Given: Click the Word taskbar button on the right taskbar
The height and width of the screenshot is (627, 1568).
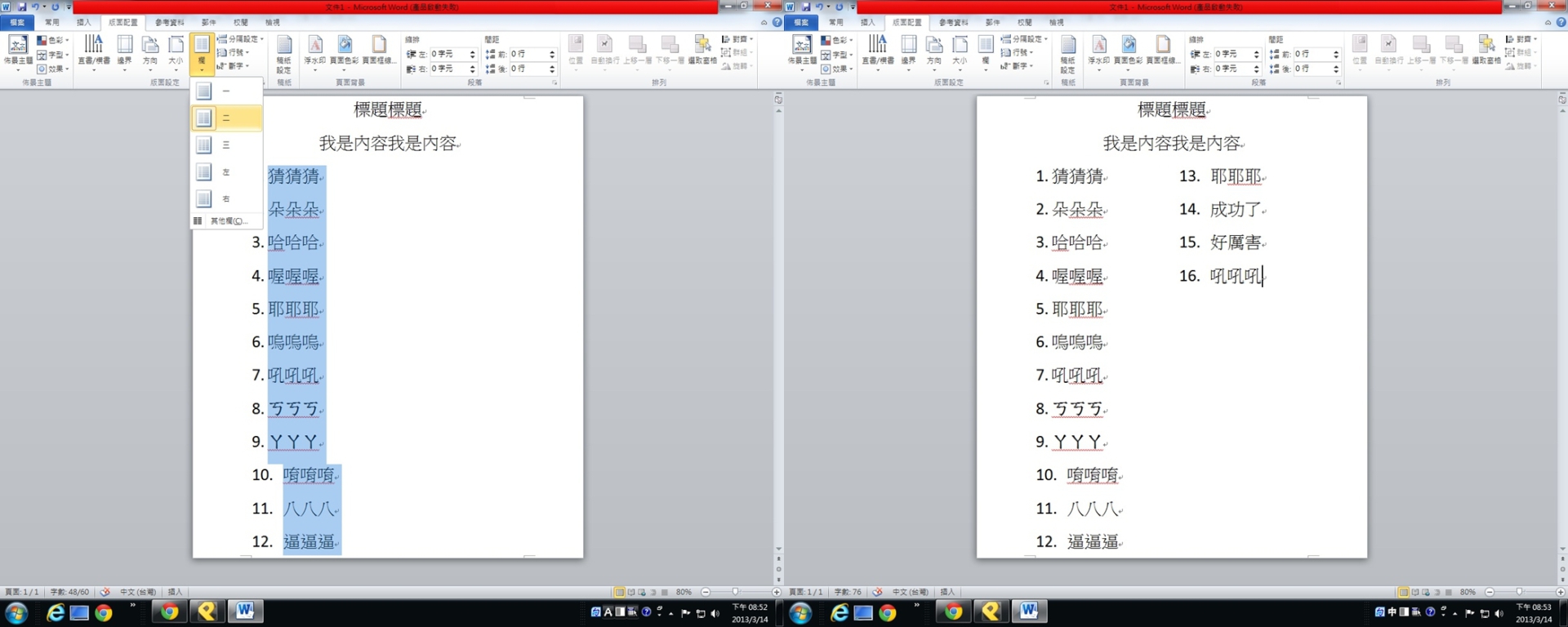Looking at the screenshot, I should click(x=1029, y=611).
